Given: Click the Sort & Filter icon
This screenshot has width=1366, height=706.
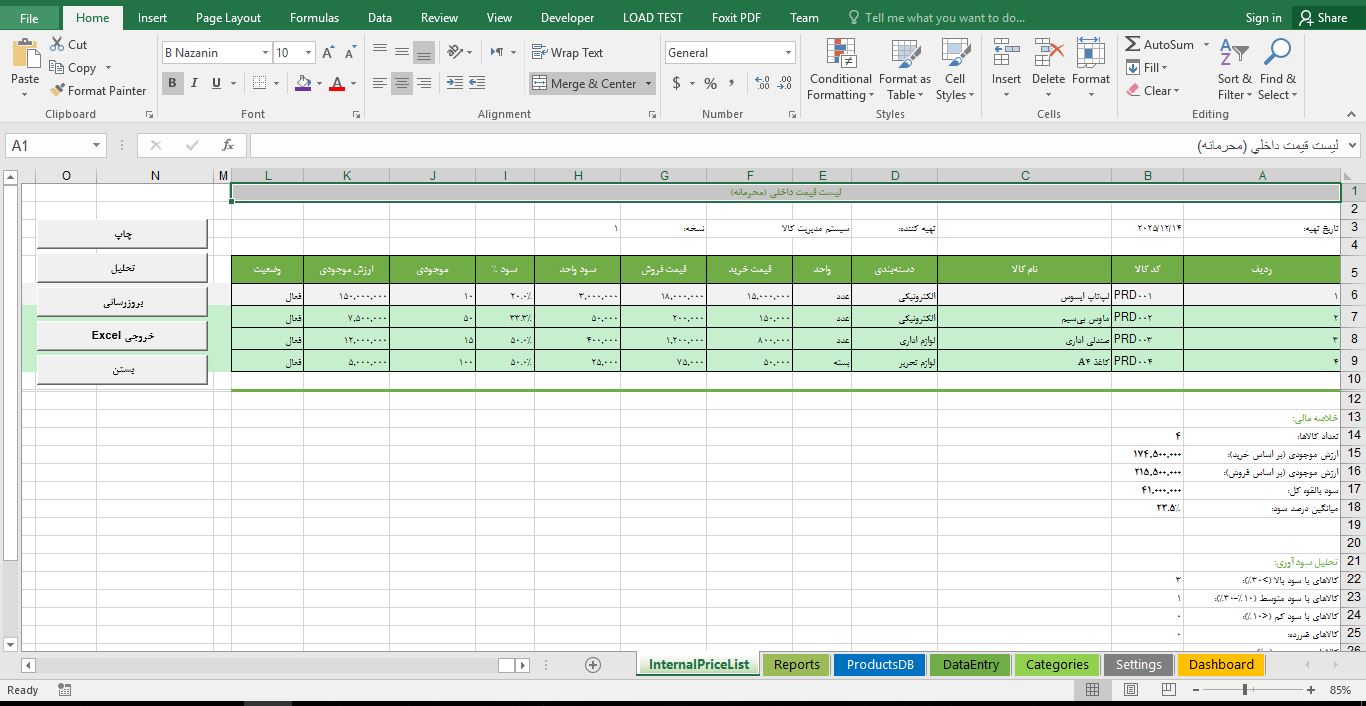Looking at the screenshot, I should coord(1234,70).
